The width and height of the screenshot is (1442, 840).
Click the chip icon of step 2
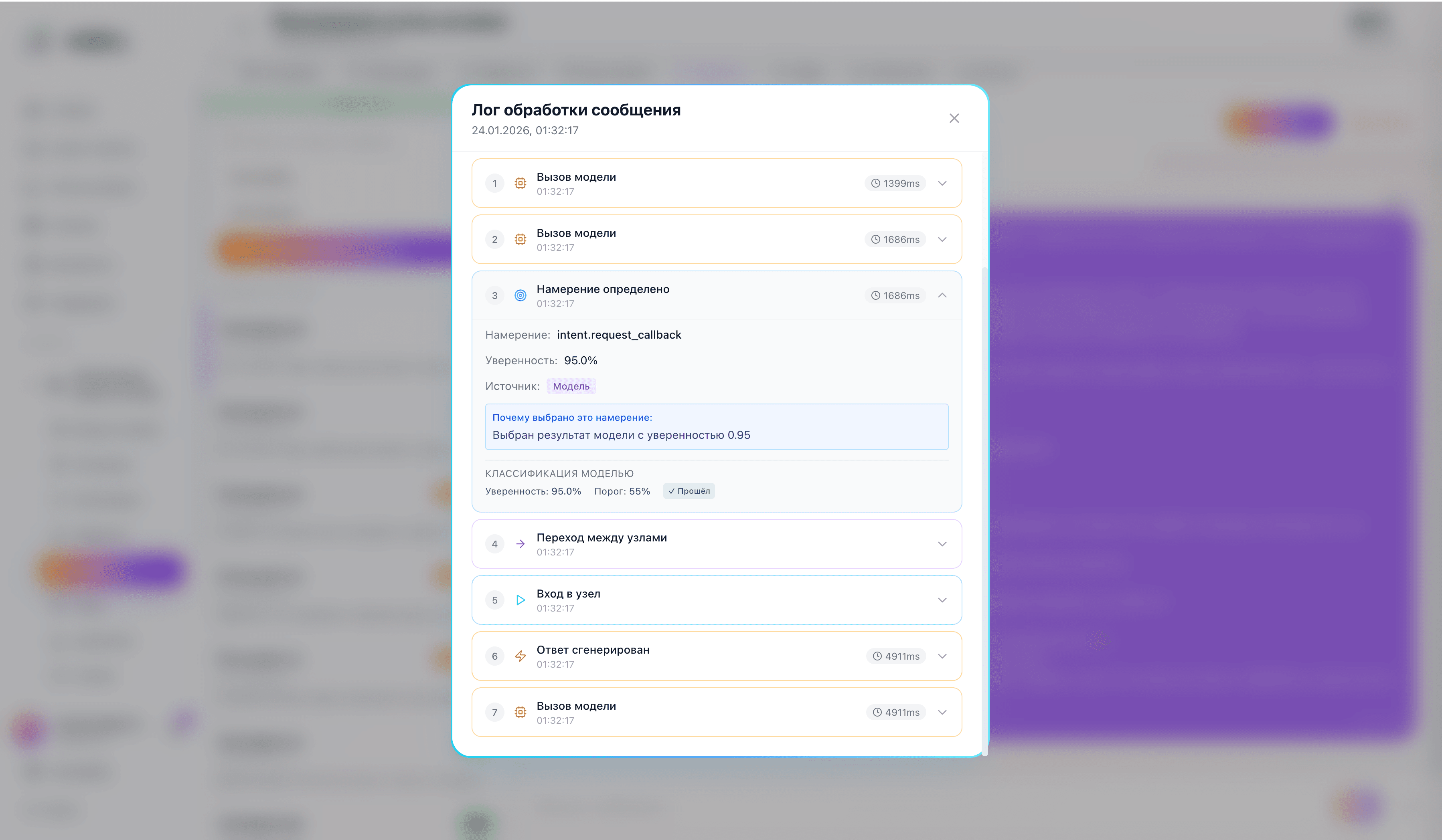520,239
